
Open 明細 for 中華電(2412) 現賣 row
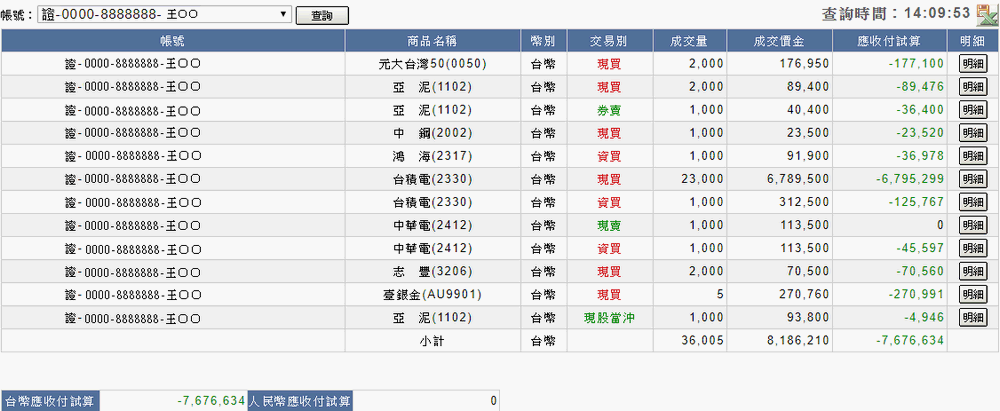click(x=973, y=225)
